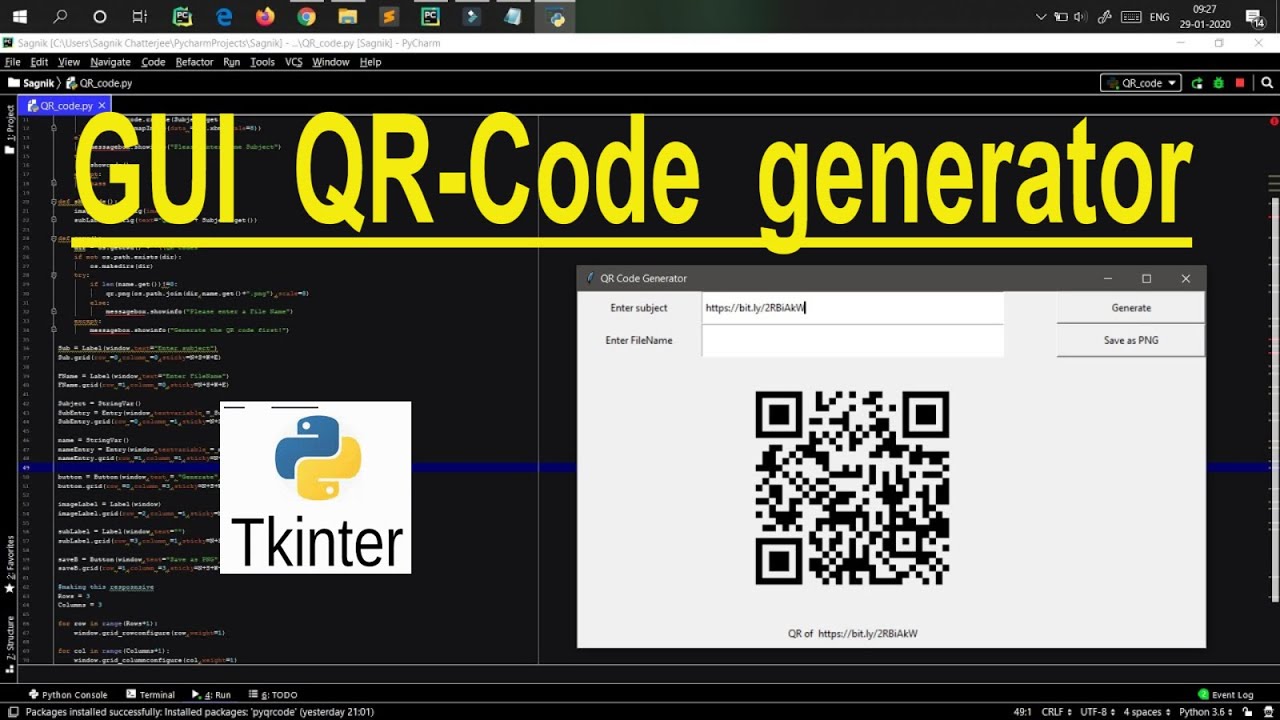The height and width of the screenshot is (720, 1280).
Task: Open Search Everywhere magnifier in PyCharm
Action: click(x=1267, y=83)
